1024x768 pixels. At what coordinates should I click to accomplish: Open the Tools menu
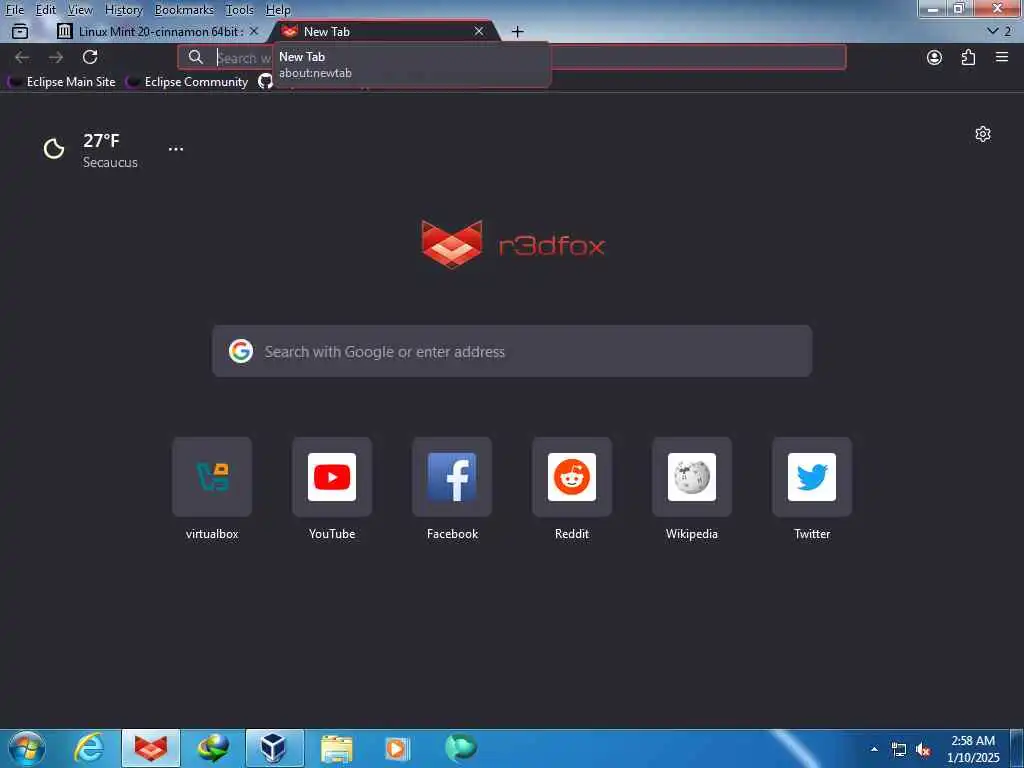click(x=239, y=10)
